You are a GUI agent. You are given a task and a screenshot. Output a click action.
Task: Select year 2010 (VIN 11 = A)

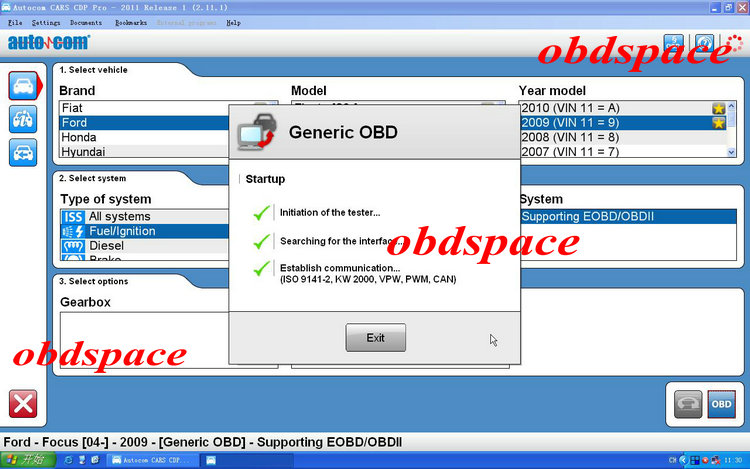coord(623,108)
